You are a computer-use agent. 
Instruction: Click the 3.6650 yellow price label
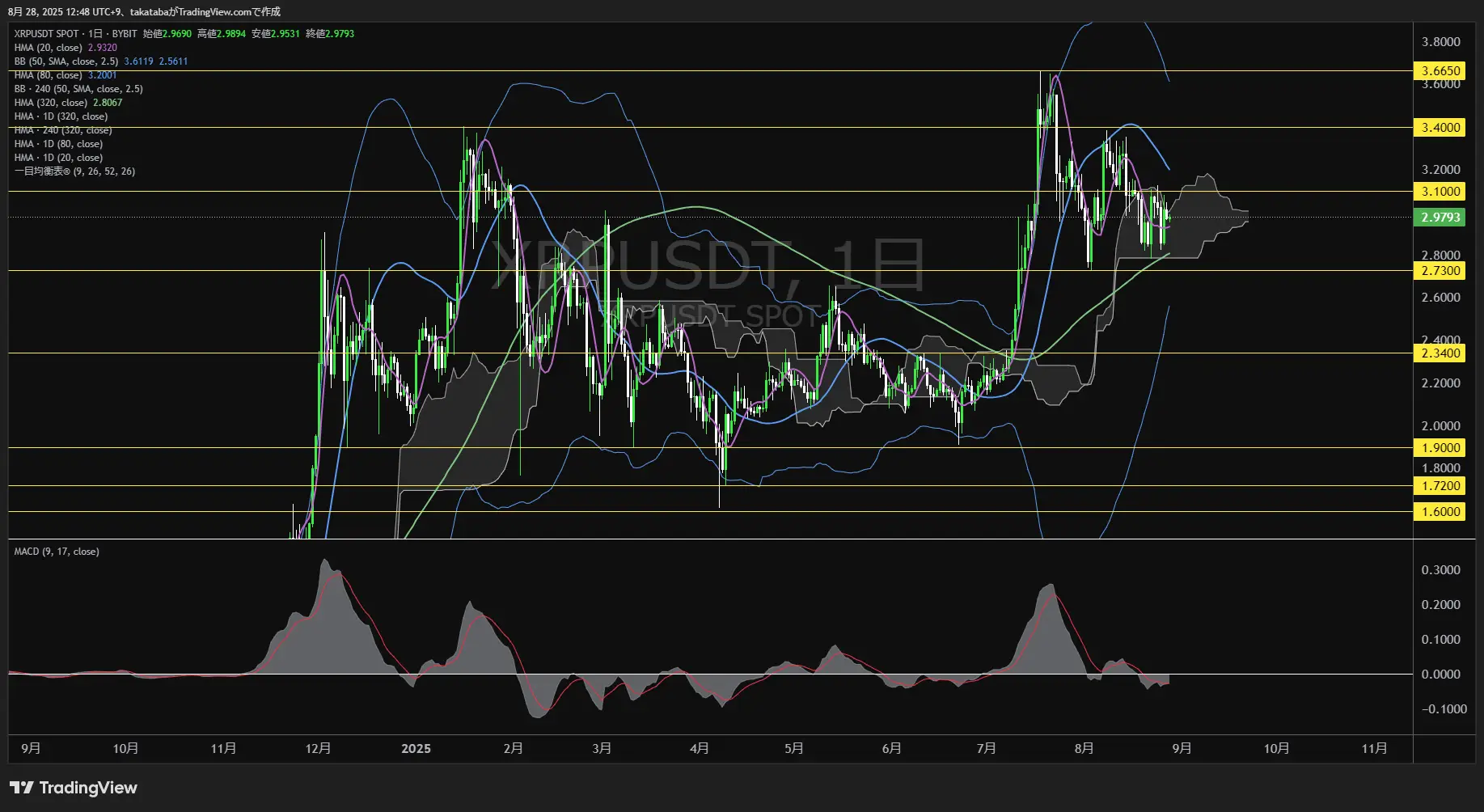coord(1440,70)
